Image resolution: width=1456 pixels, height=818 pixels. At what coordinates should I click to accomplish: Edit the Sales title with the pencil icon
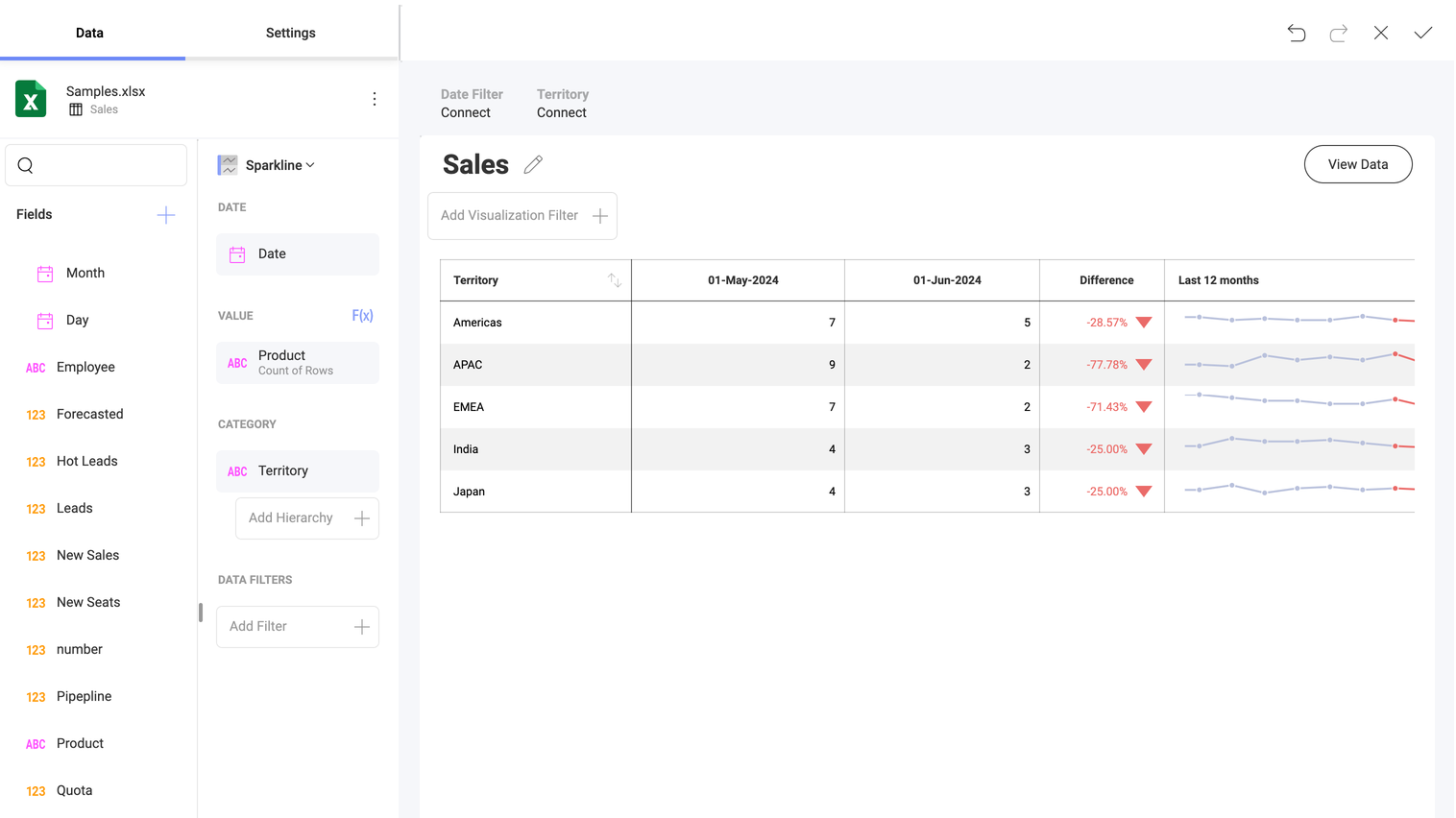(533, 165)
